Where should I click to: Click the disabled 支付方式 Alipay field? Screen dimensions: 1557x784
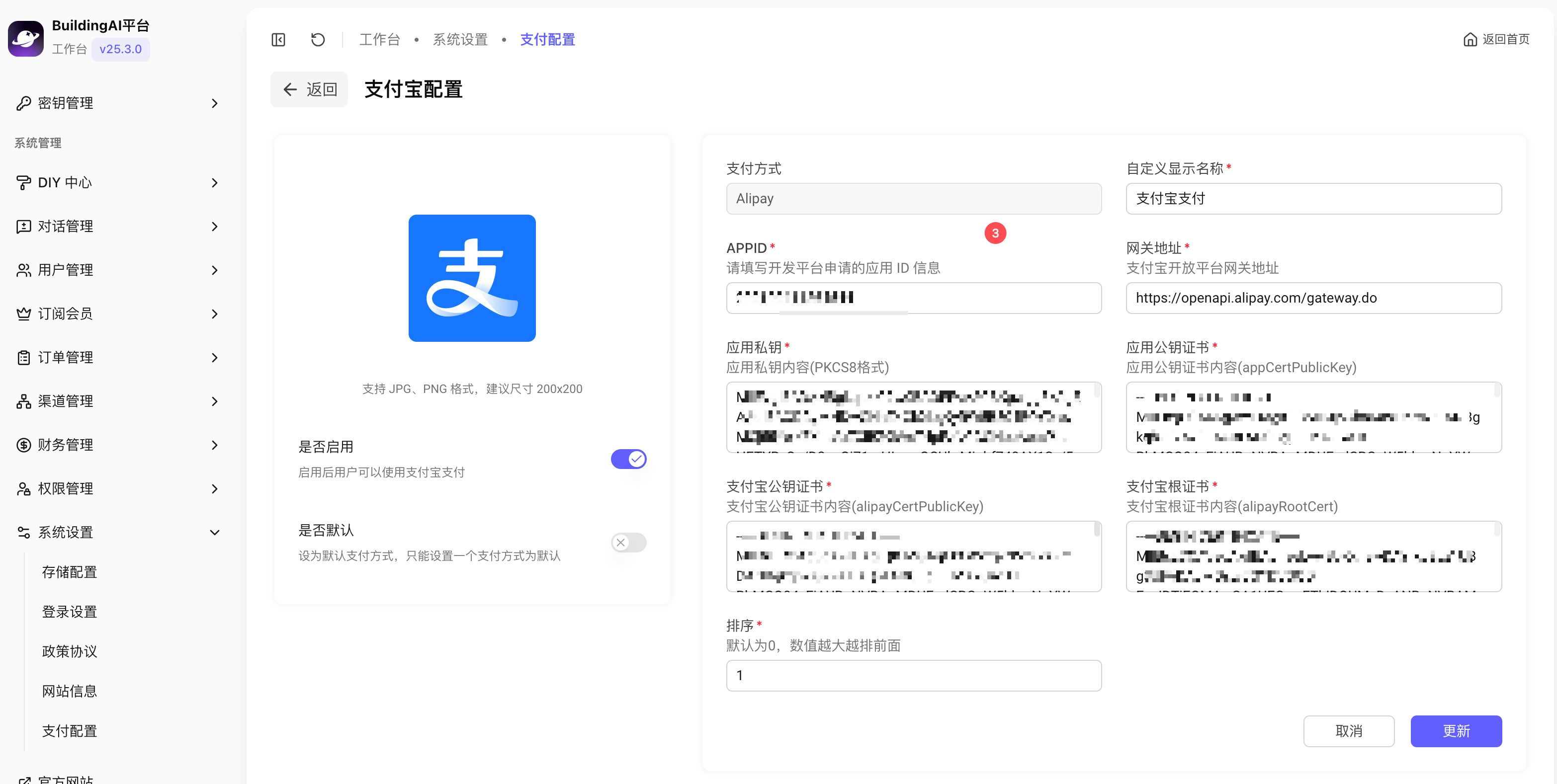[x=914, y=198]
